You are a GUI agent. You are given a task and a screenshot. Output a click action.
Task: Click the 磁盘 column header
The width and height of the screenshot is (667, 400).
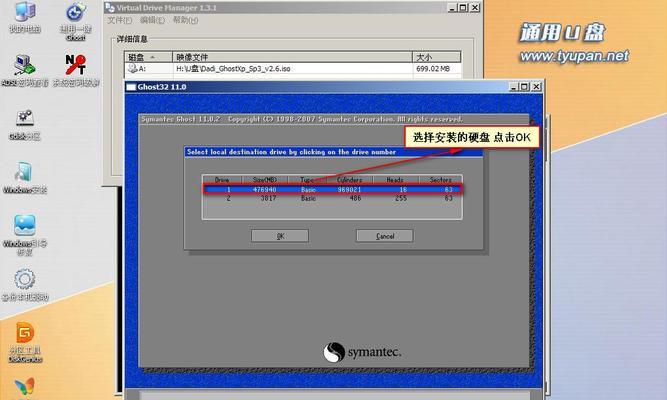coord(148,57)
